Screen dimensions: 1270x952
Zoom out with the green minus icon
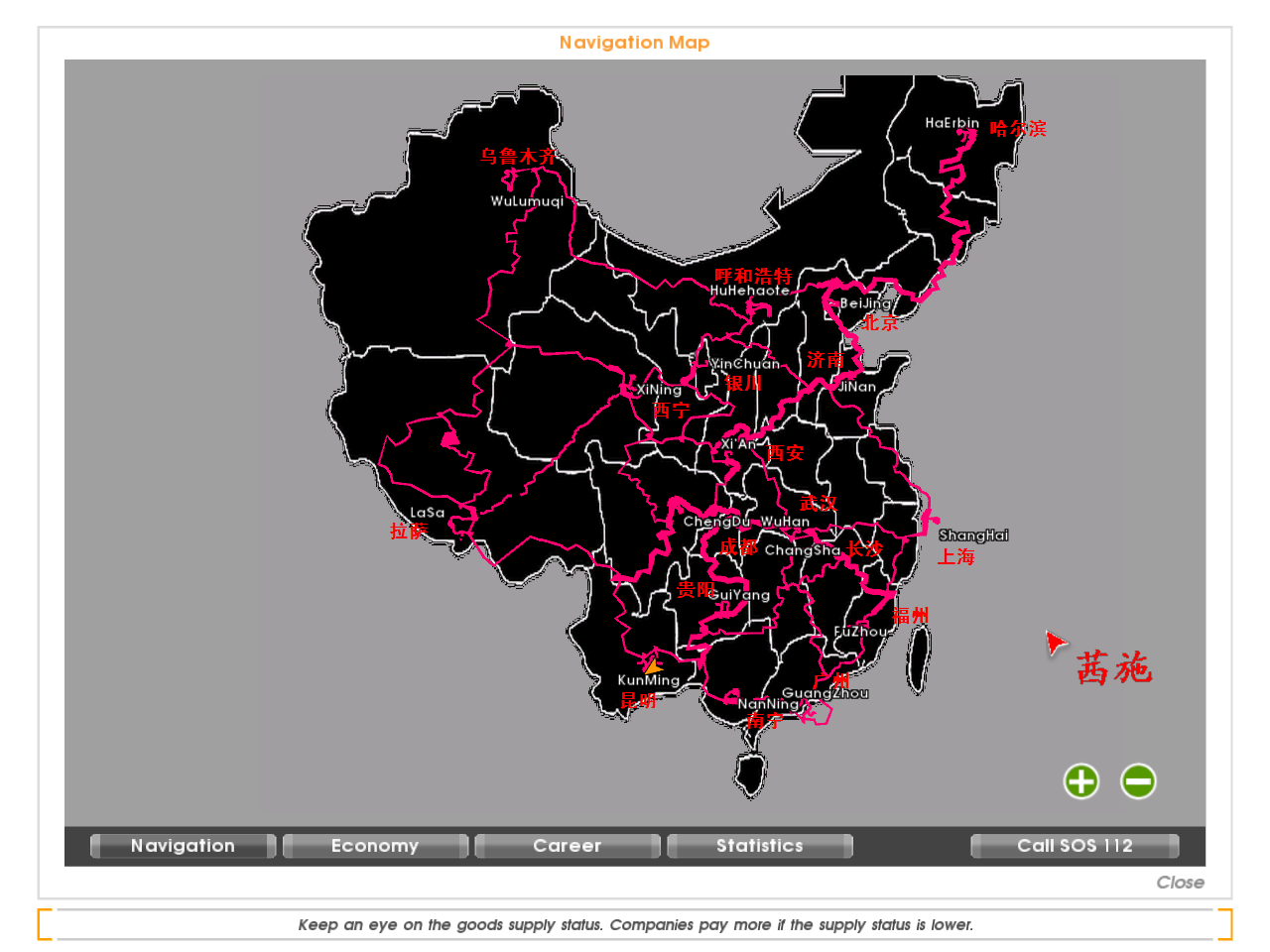[x=1138, y=781]
